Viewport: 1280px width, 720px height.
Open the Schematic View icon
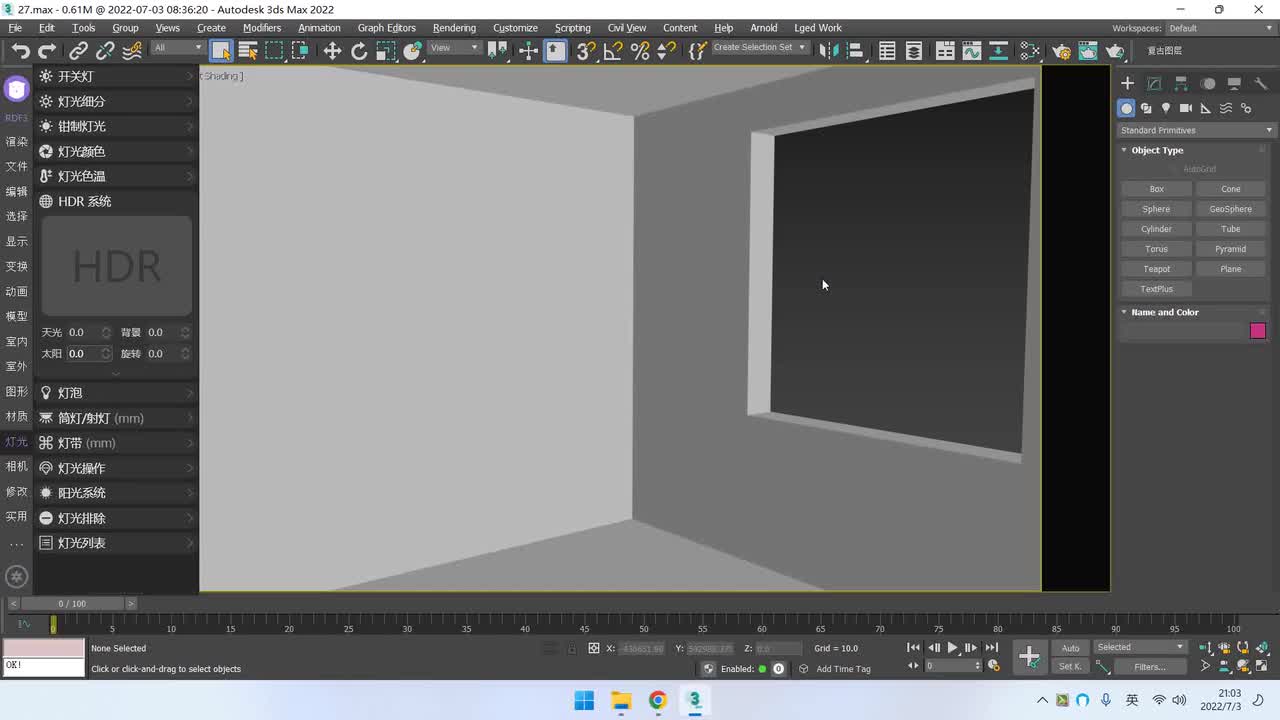click(x=998, y=51)
